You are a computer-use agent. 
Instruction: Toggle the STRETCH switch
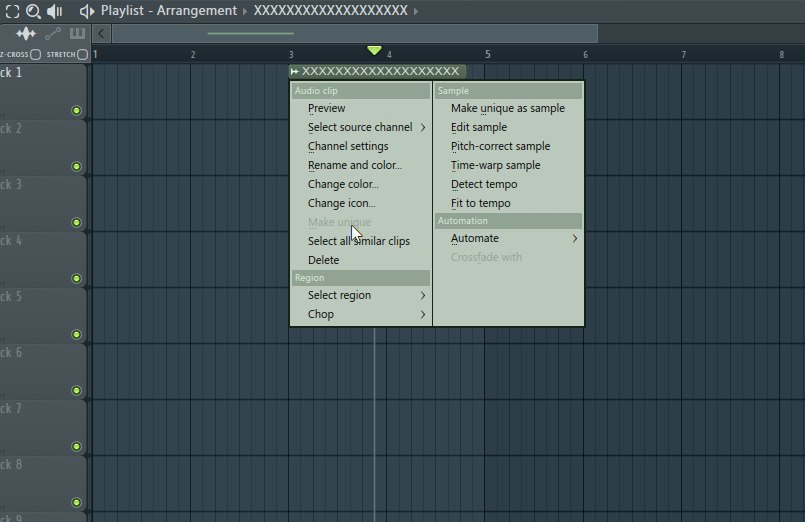pos(82,54)
